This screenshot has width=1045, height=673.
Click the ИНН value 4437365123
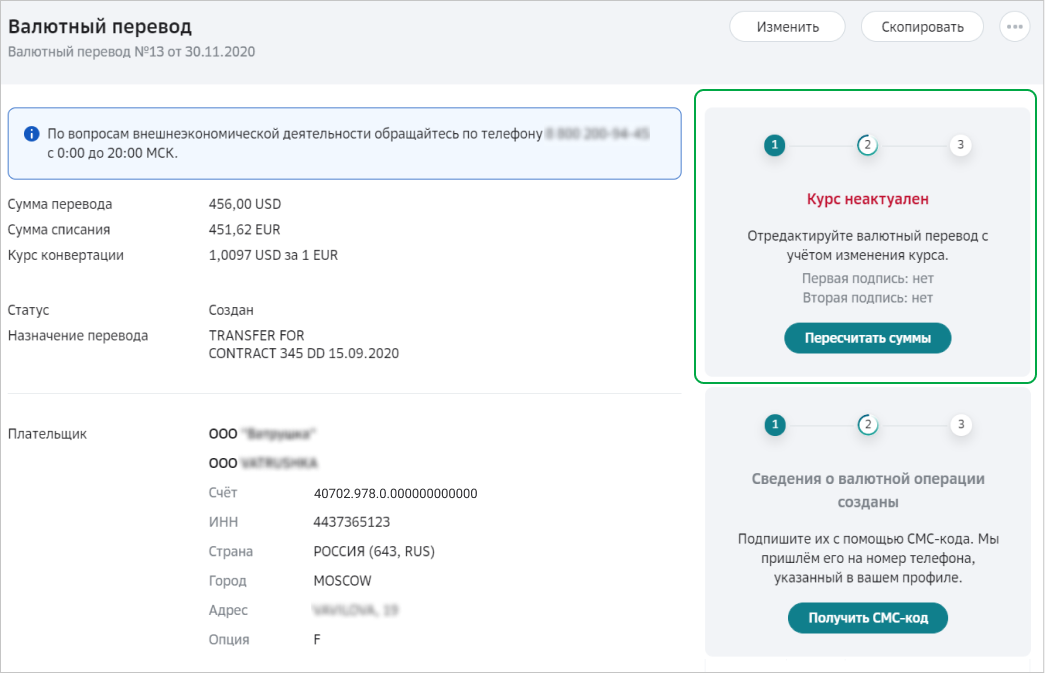coord(351,522)
